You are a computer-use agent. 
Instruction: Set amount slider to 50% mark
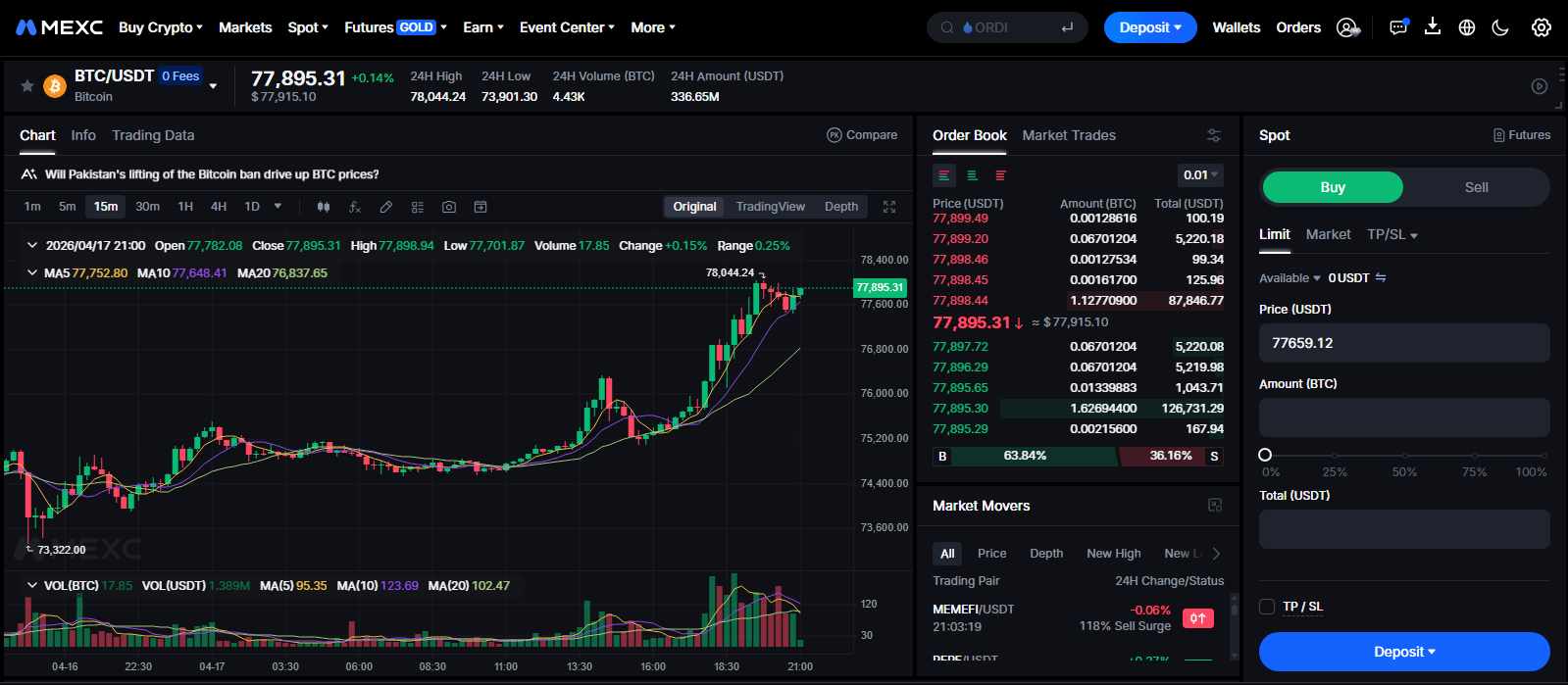click(1404, 456)
